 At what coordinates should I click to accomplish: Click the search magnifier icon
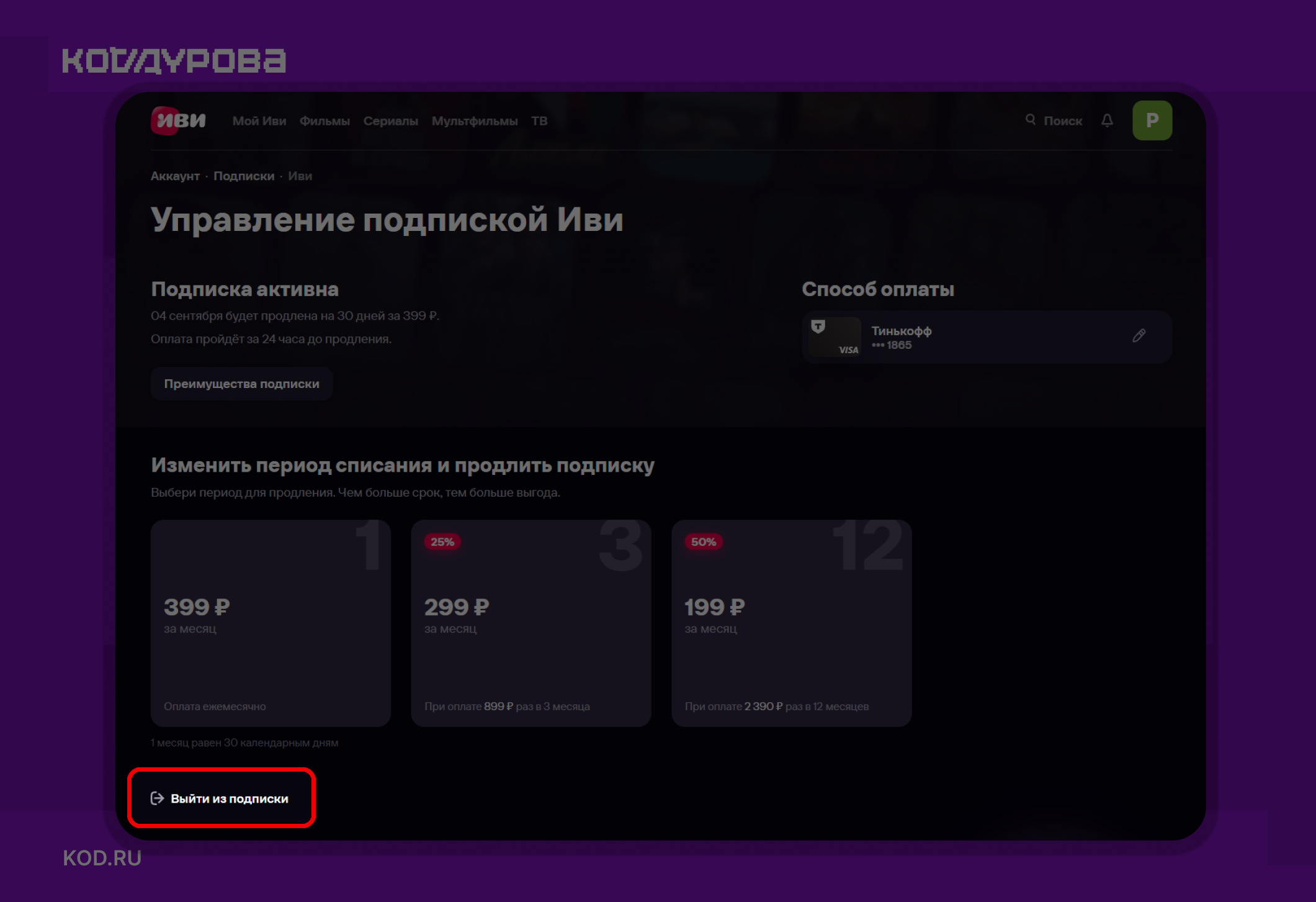(1031, 120)
